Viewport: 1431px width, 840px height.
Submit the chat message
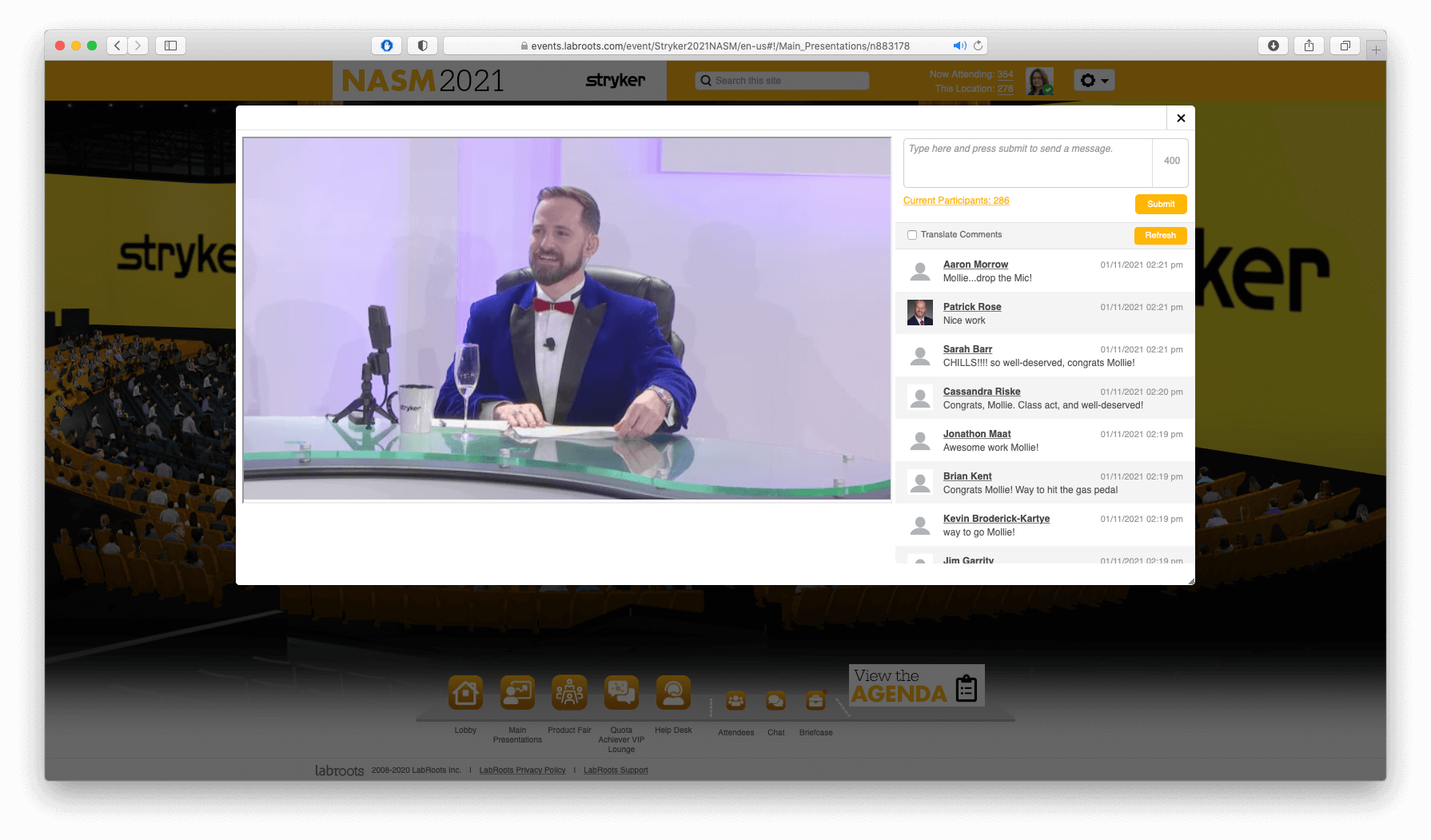[1161, 204]
